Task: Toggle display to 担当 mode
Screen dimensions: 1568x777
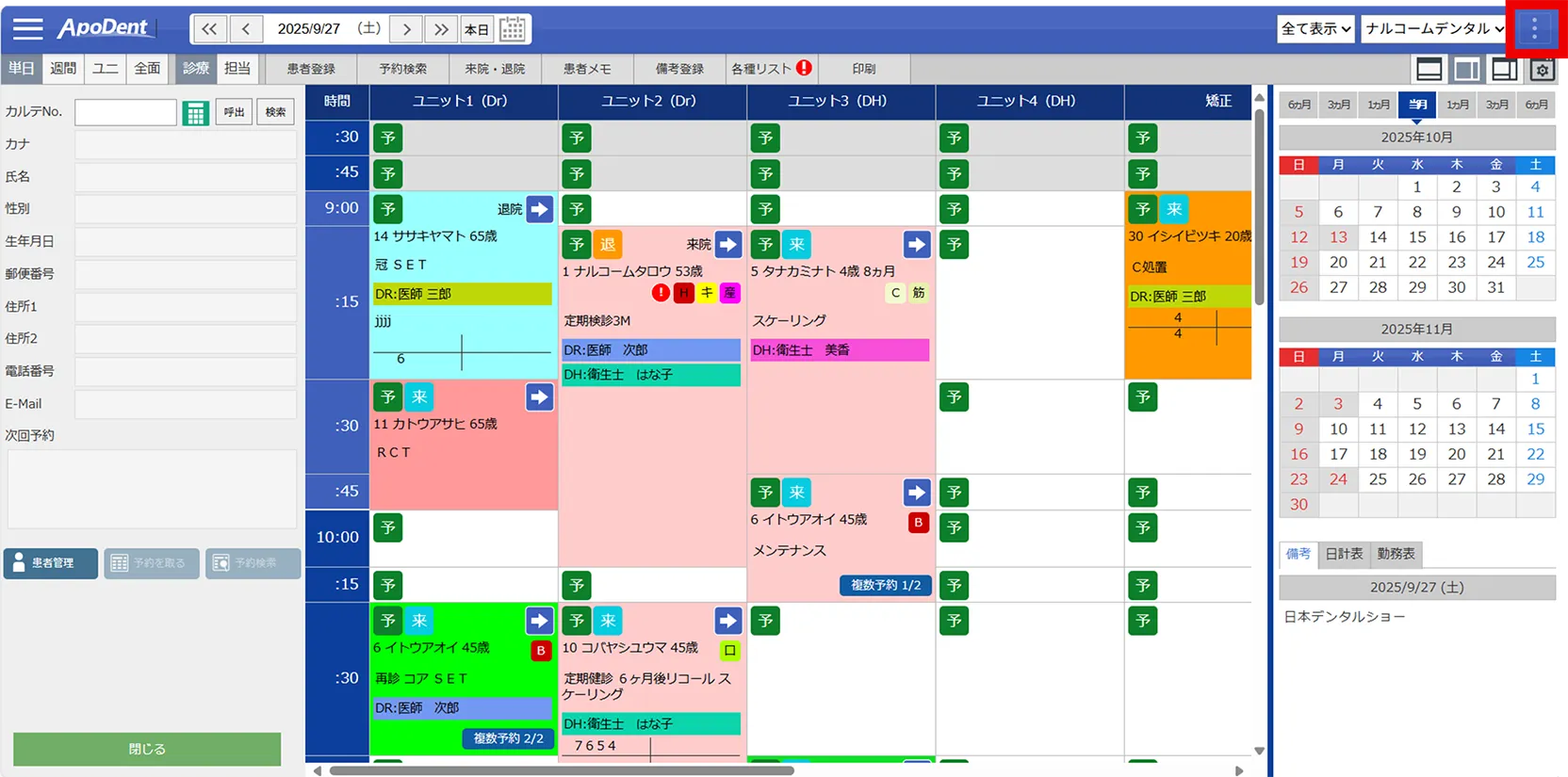Action: 237,69
